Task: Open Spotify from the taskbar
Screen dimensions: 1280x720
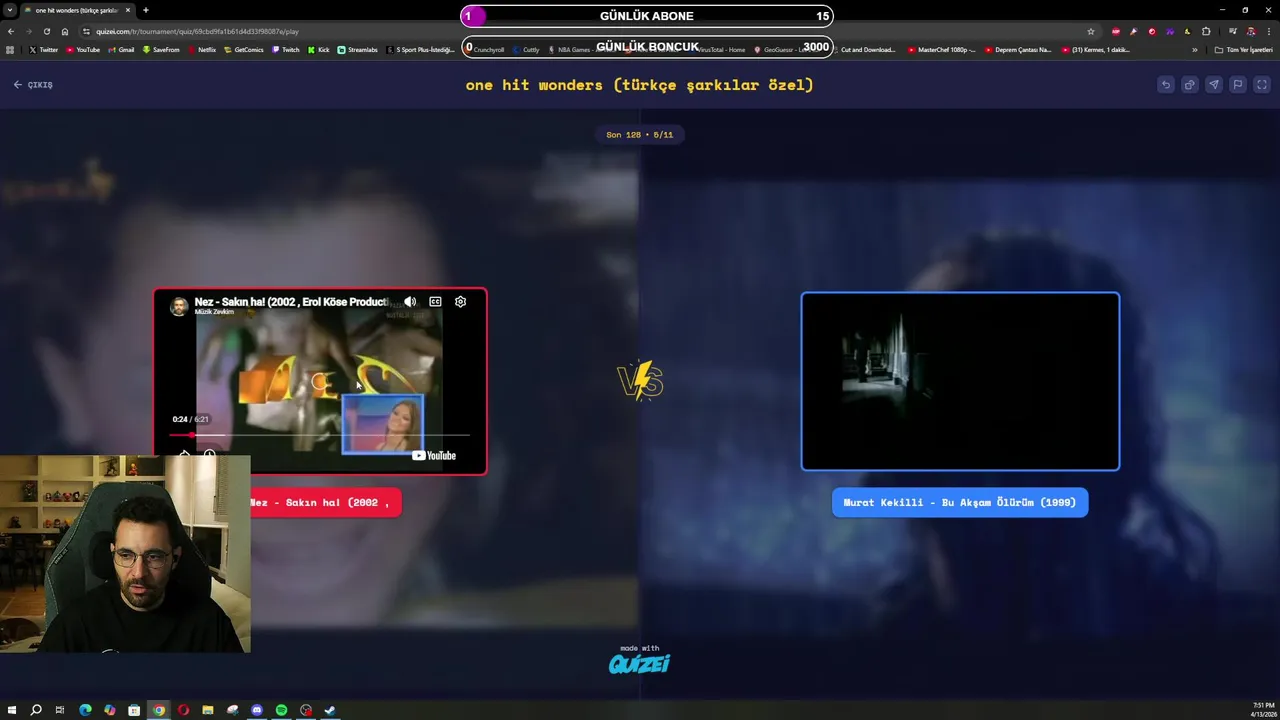Action: (281, 710)
